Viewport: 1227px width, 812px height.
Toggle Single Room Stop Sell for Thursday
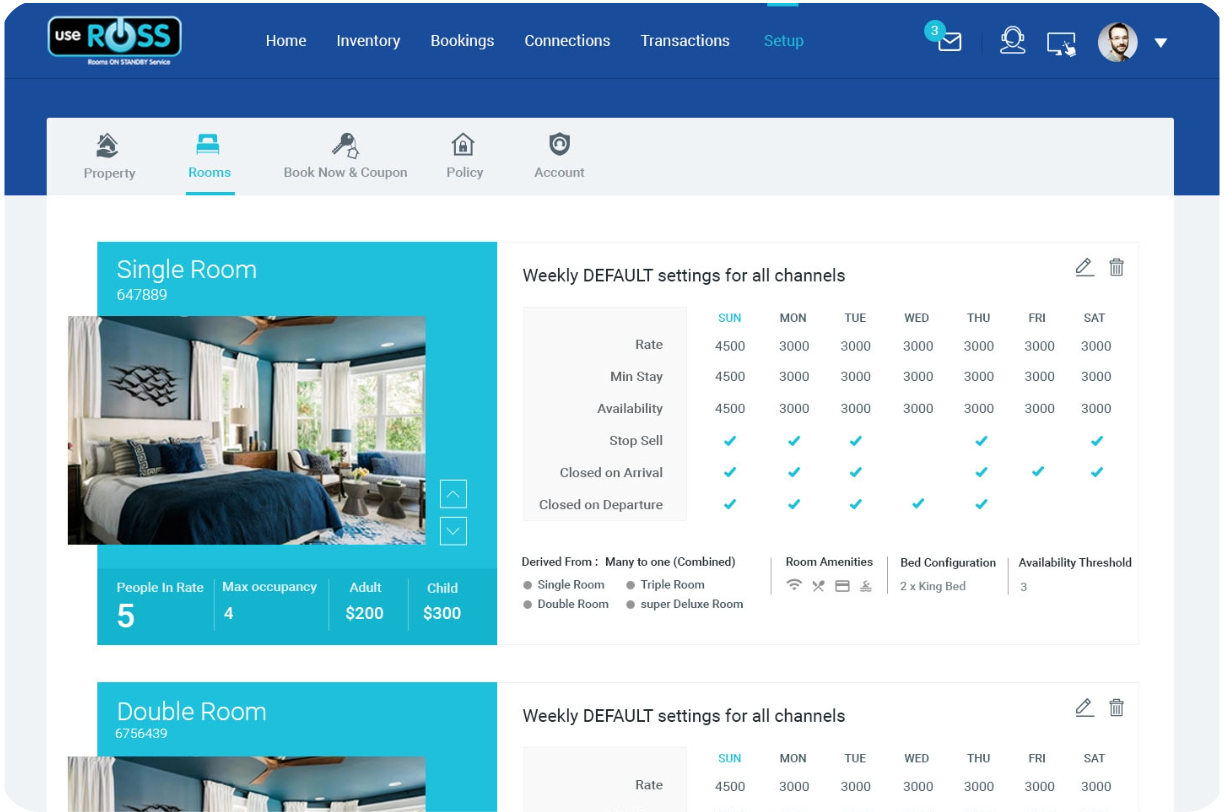(x=981, y=441)
